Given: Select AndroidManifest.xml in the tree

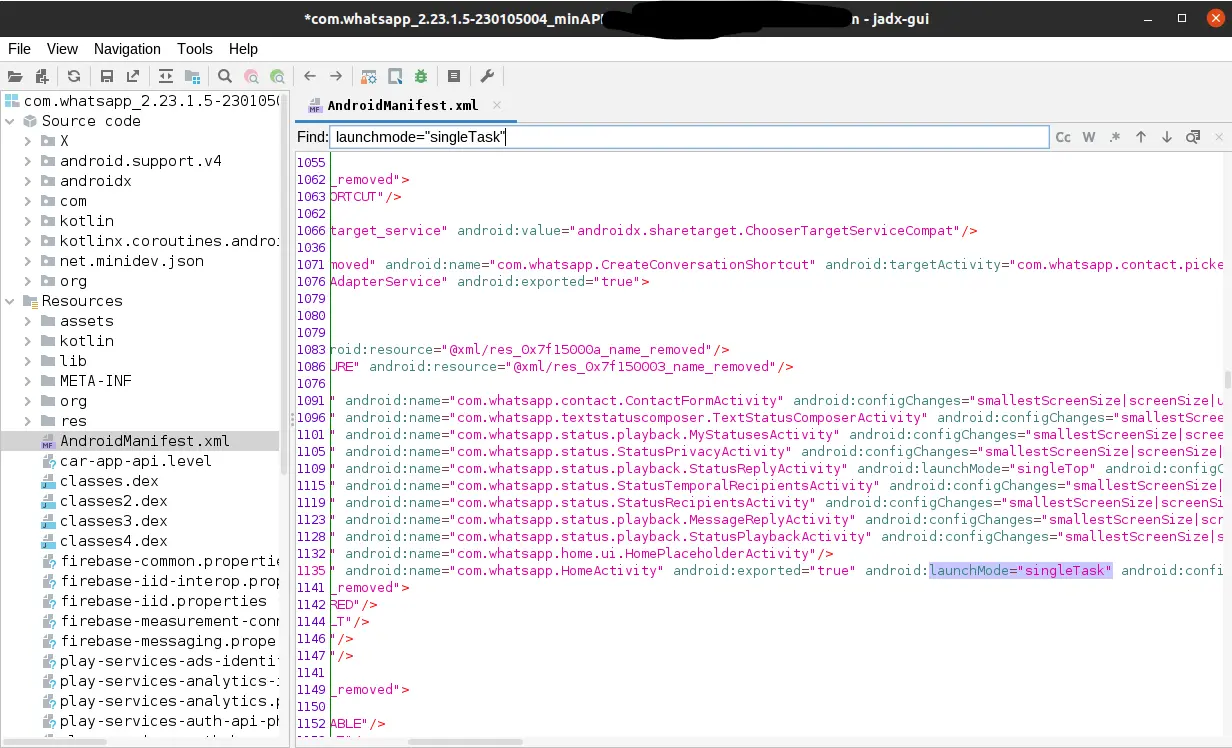Looking at the screenshot, I should coord(144,441).
